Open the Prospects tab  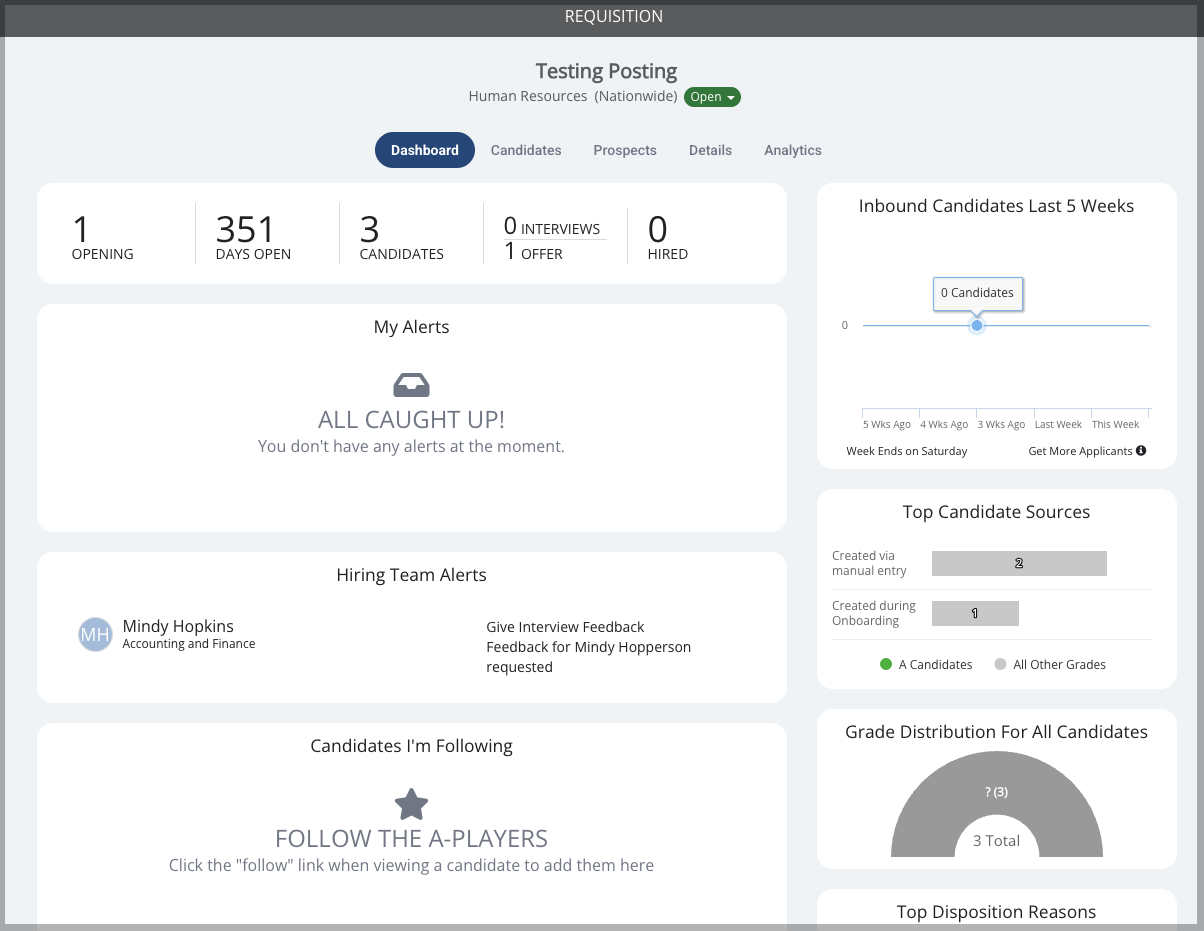click(x=625, y=150)
